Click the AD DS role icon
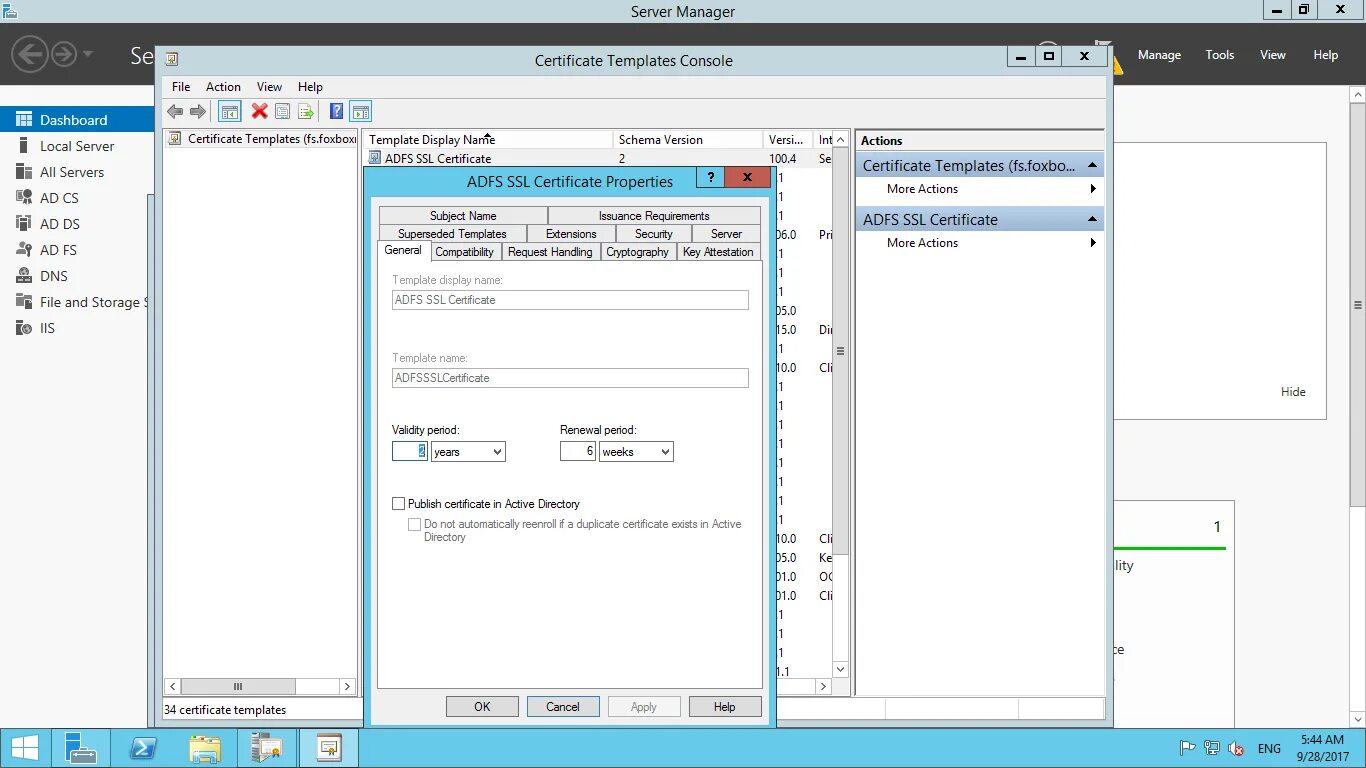 click(24, 224)
